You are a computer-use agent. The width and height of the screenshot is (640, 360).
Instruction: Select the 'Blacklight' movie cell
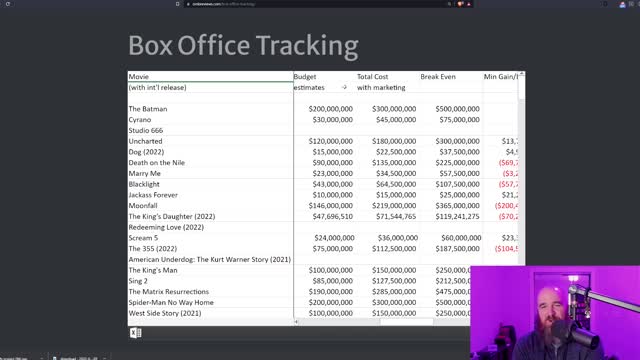pos(211,184)
